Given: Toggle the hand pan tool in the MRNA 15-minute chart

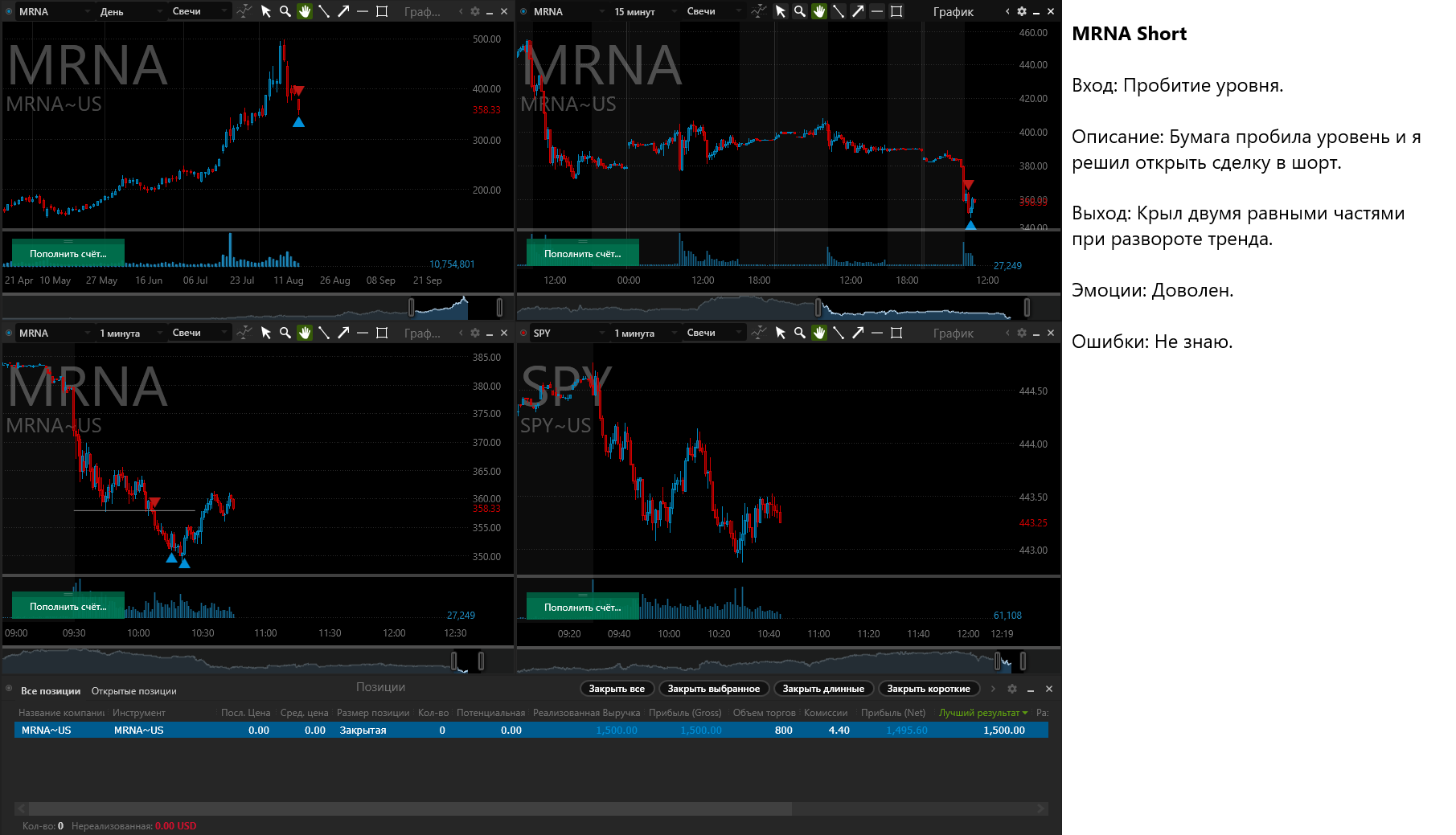Looking at the screenshot, I should pyautogui.click(x=819, y=11).
